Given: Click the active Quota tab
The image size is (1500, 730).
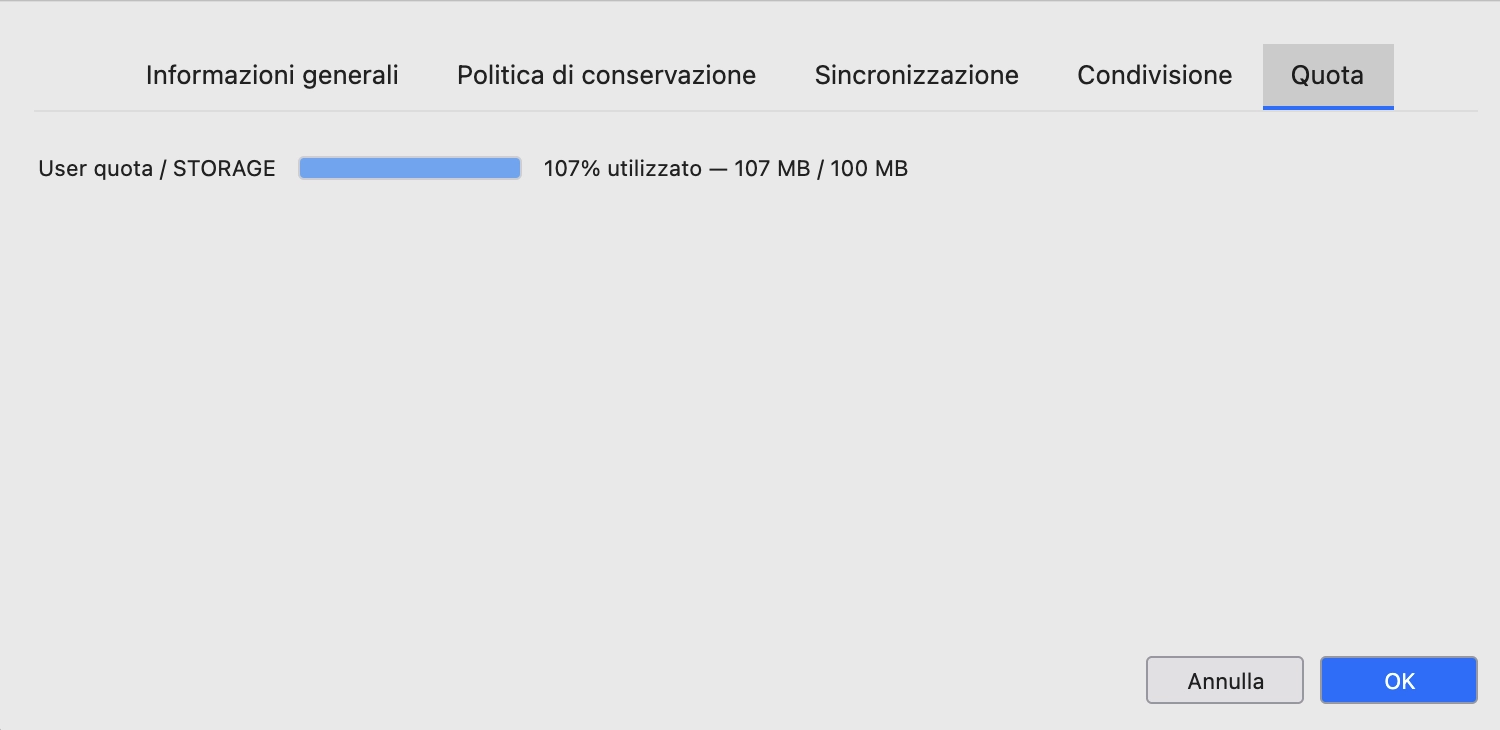Looking at the screenshot, I should point(1327,75).
